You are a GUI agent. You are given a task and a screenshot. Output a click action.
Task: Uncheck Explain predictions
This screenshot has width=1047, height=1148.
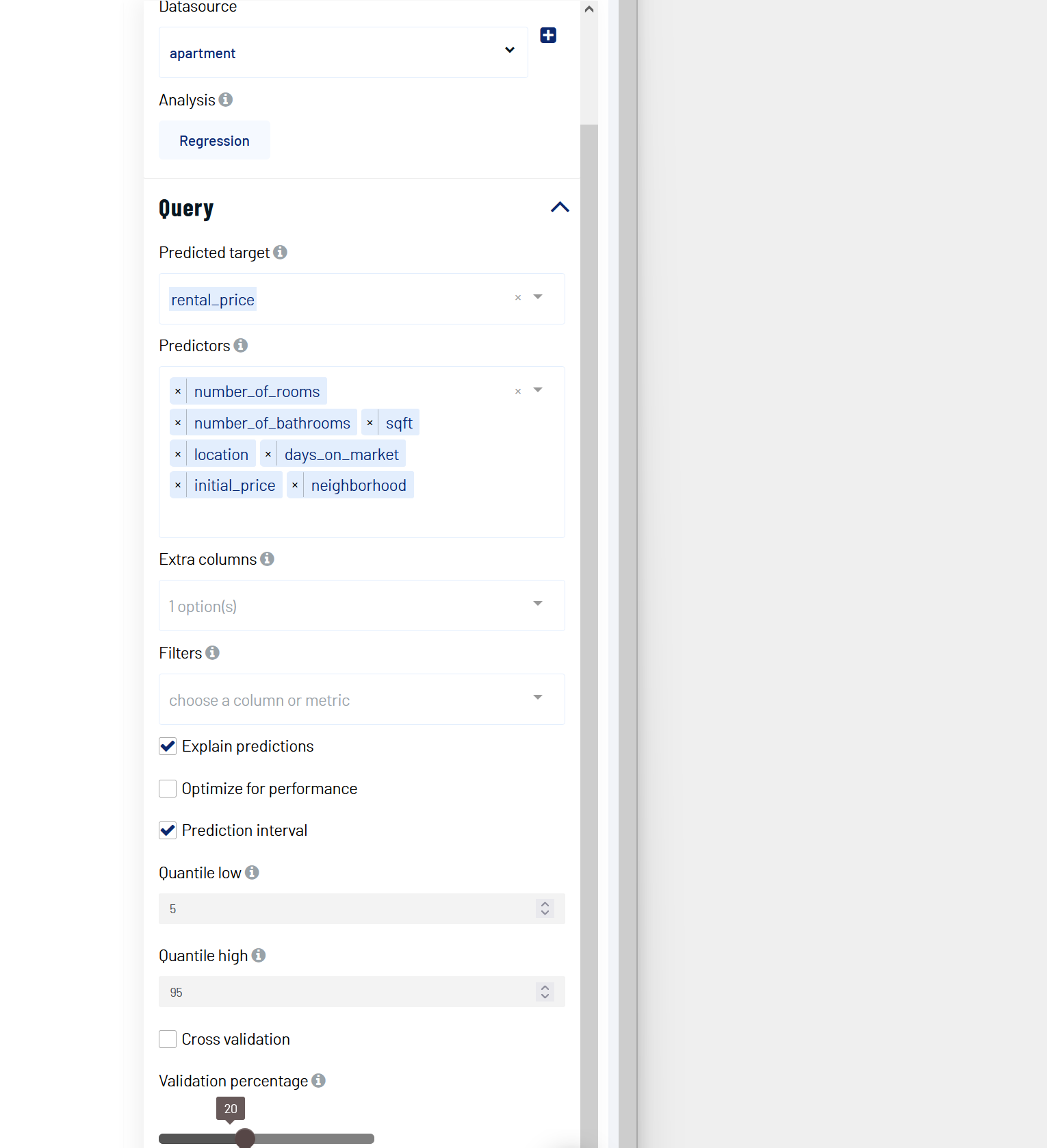pyautogui.click(x=168, y=746)
